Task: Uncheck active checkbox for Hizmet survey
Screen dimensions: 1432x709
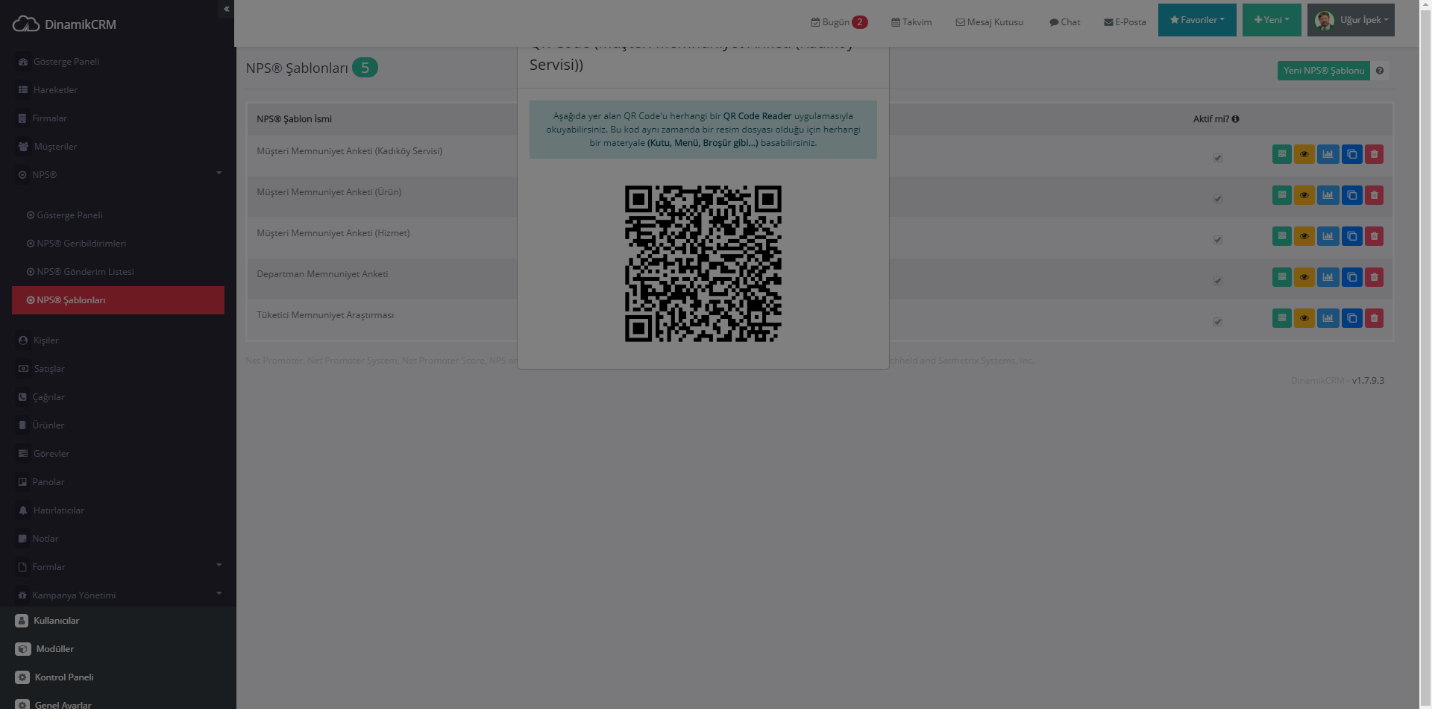Action: [x=1217, y=240]
